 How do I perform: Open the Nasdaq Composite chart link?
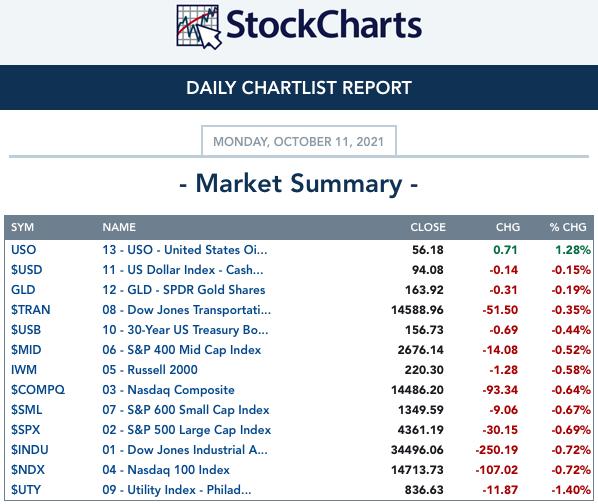(x=168, y=390)
